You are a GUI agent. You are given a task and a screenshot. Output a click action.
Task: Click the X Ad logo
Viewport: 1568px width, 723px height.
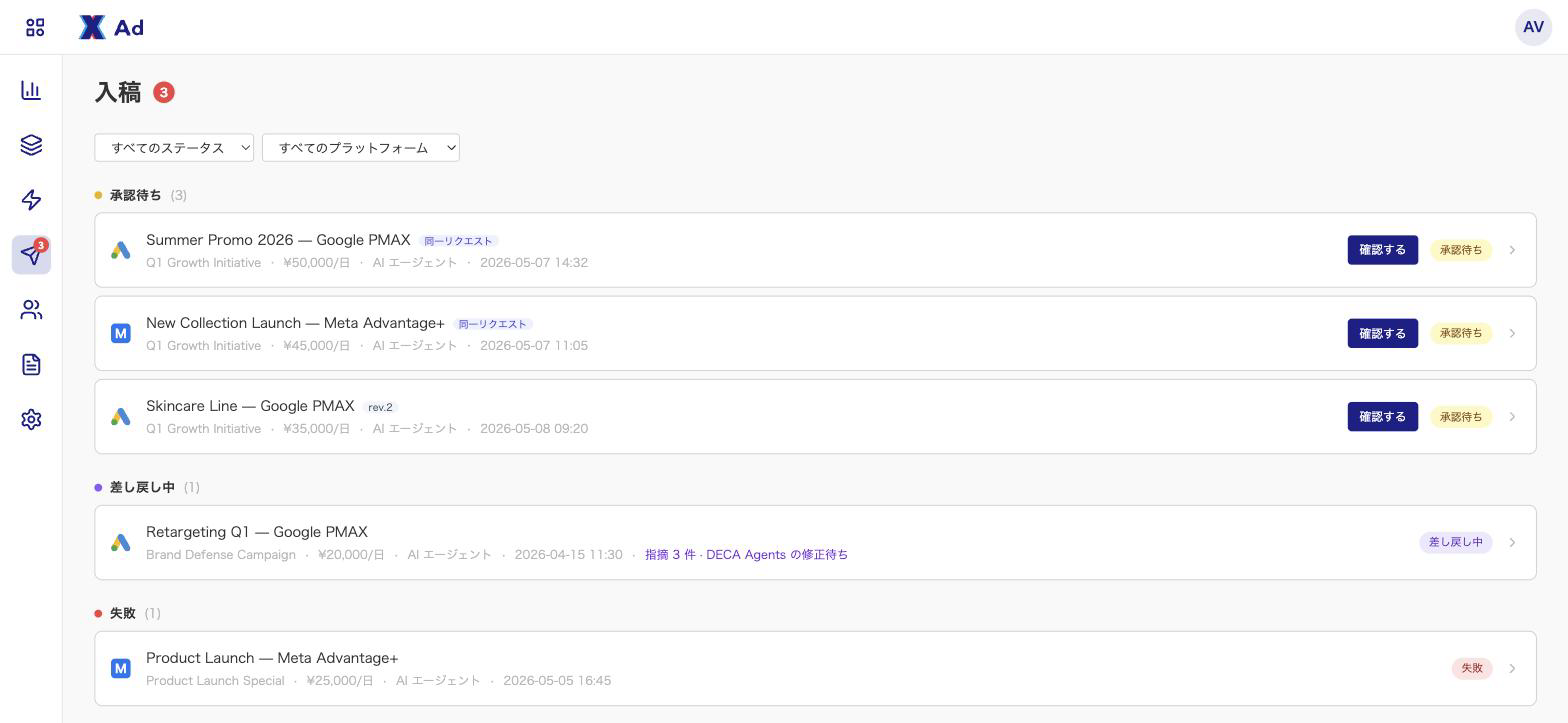coord(111,27)
